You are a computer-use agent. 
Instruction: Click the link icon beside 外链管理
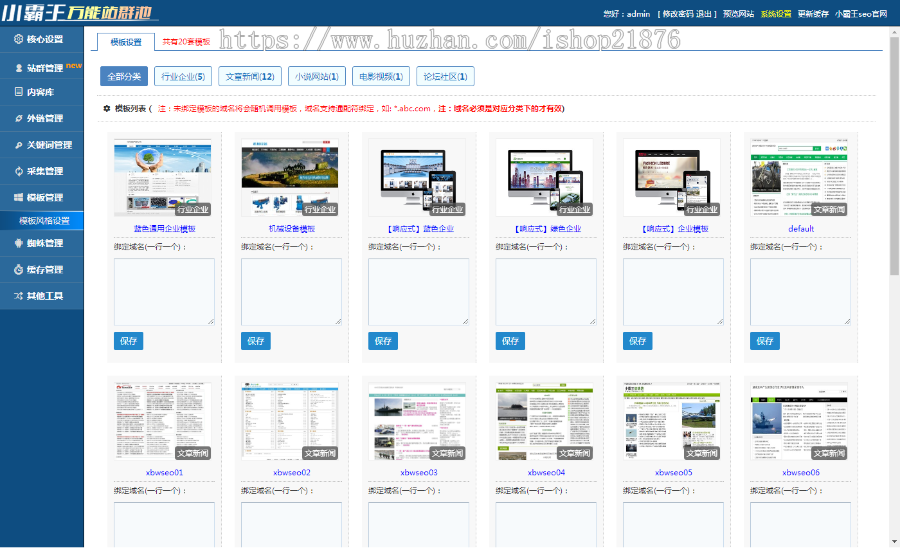tap(18, 118)
